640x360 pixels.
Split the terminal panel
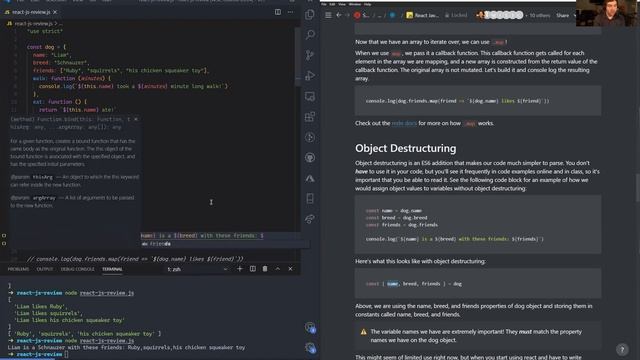click(x=253, y=269)
